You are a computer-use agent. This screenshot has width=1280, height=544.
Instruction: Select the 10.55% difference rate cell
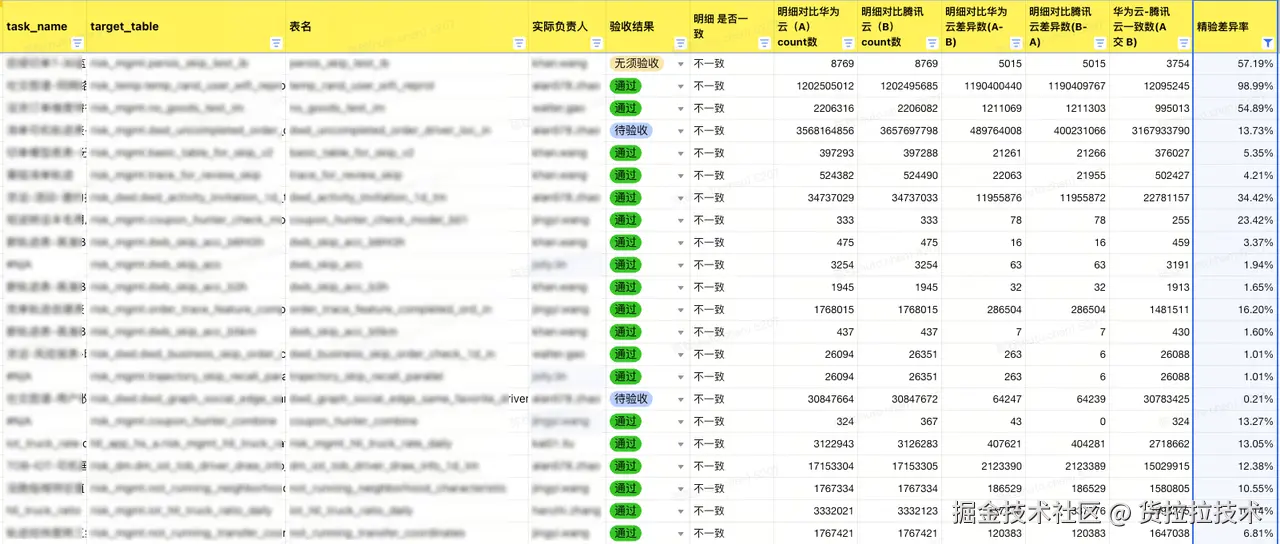coord(1236,488)
